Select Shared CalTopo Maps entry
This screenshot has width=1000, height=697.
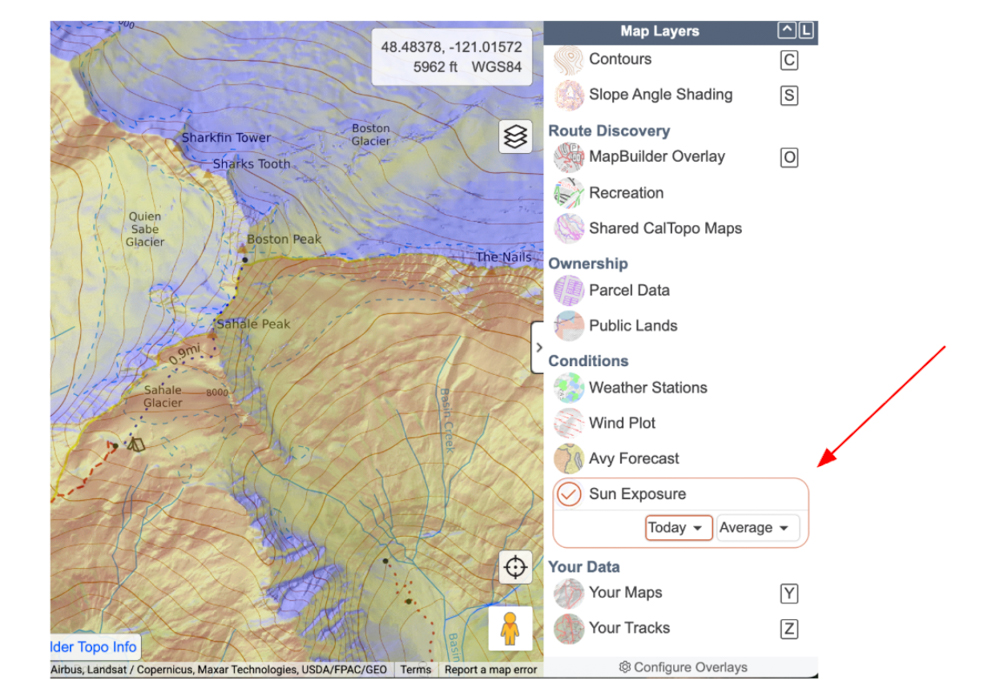pos(665,228)
